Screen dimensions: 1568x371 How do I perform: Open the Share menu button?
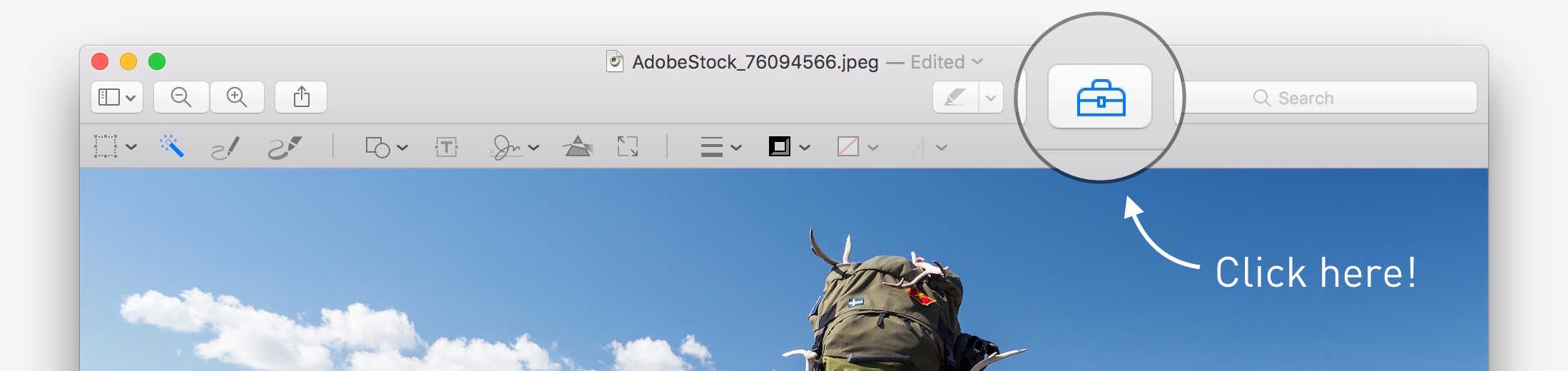pos(301,97)
